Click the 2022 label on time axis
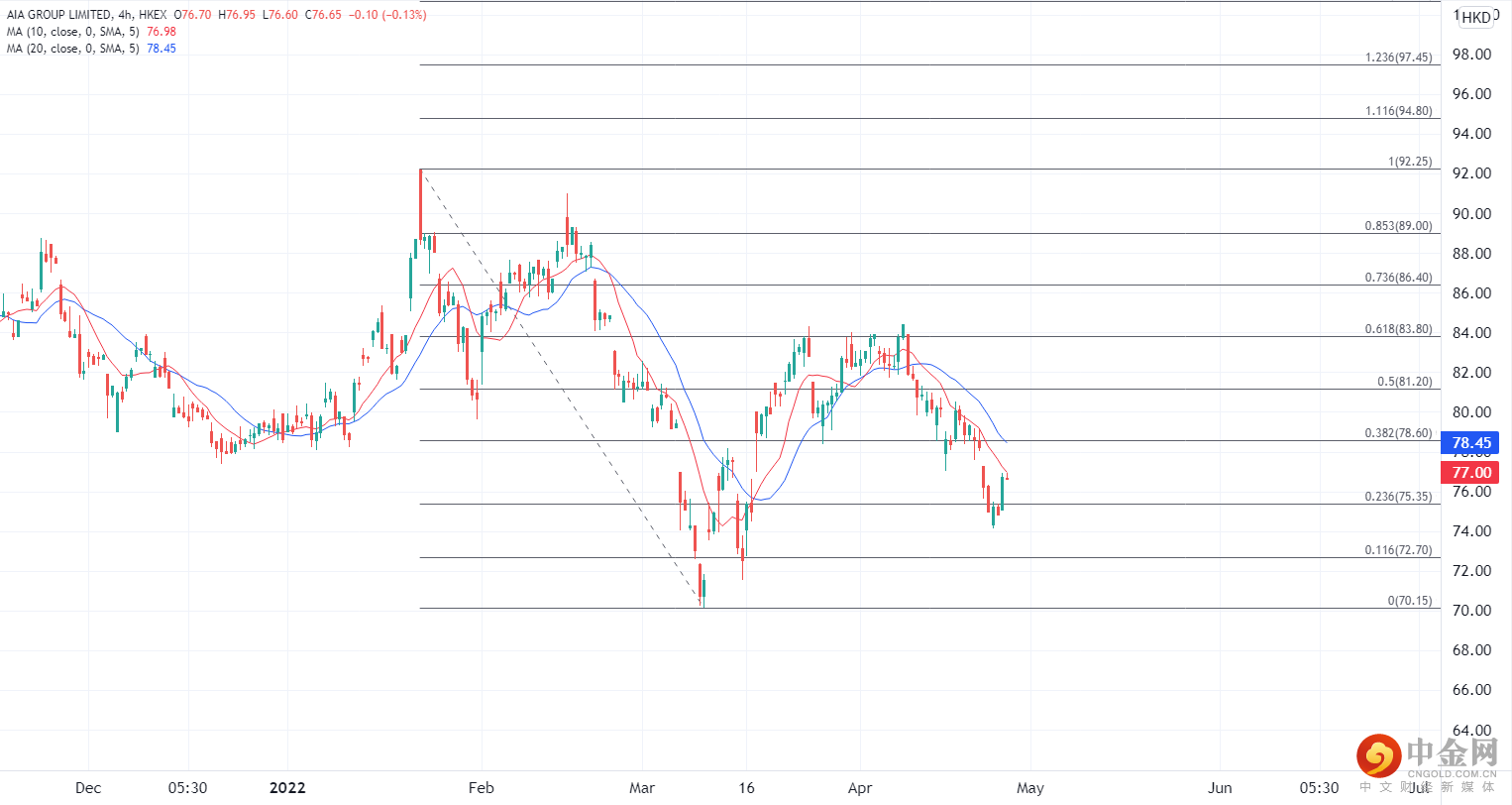The height and width of the screenshot is (805, 1512). (287, 788)
